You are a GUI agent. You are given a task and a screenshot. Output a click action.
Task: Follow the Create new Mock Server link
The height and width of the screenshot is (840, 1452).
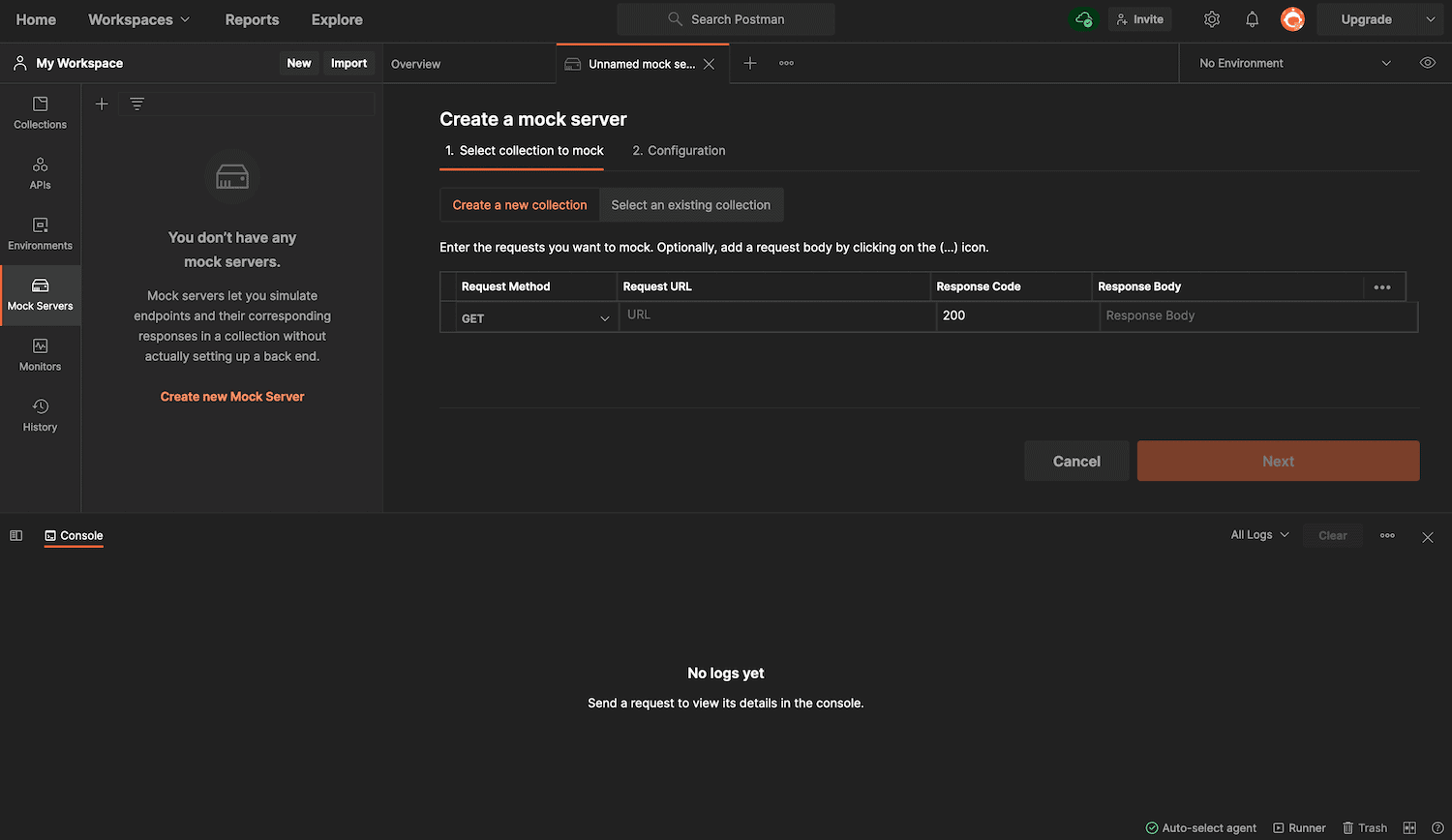point(231,396)
